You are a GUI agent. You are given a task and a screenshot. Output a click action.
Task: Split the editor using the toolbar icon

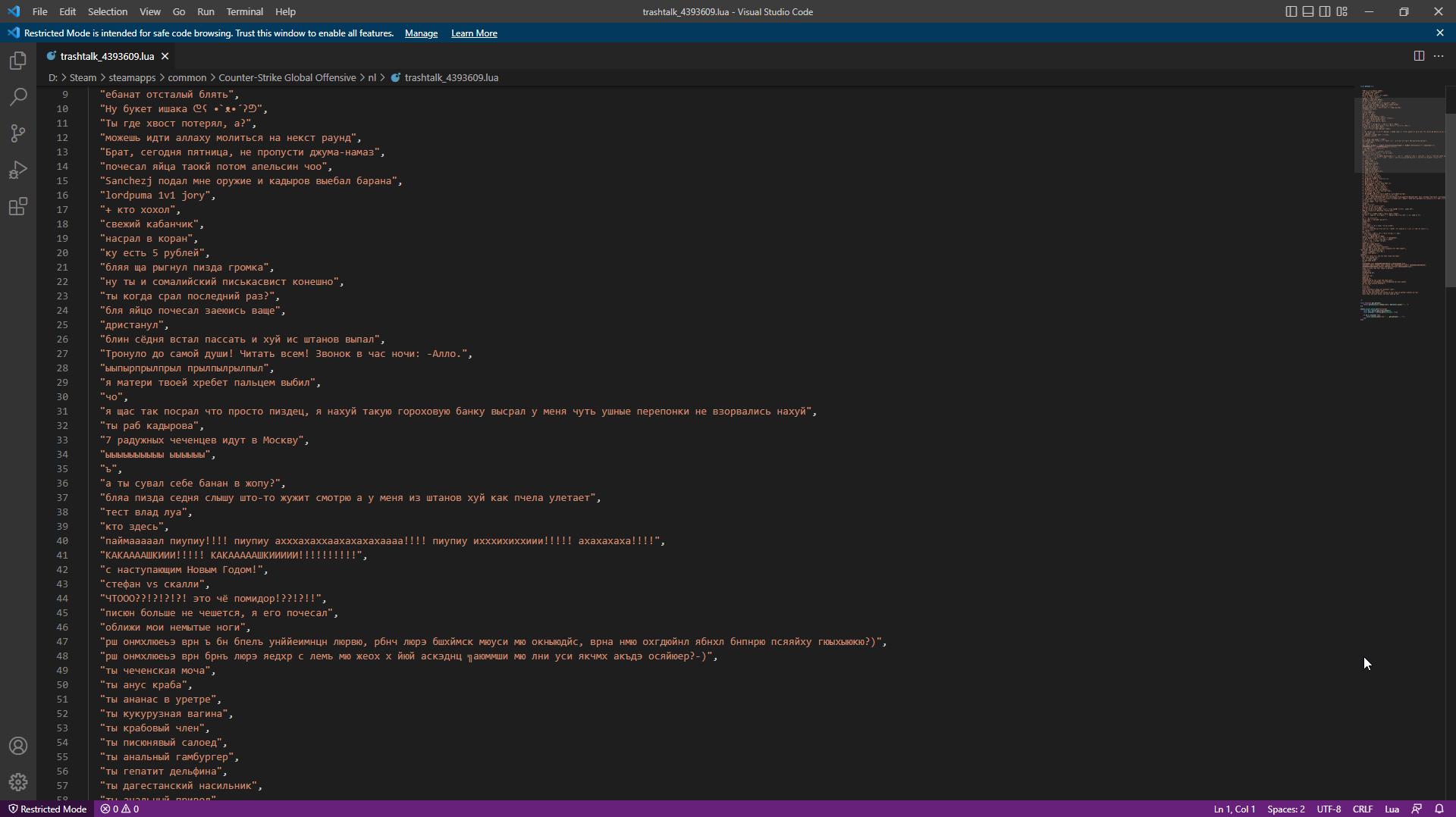coord(1417,55)
